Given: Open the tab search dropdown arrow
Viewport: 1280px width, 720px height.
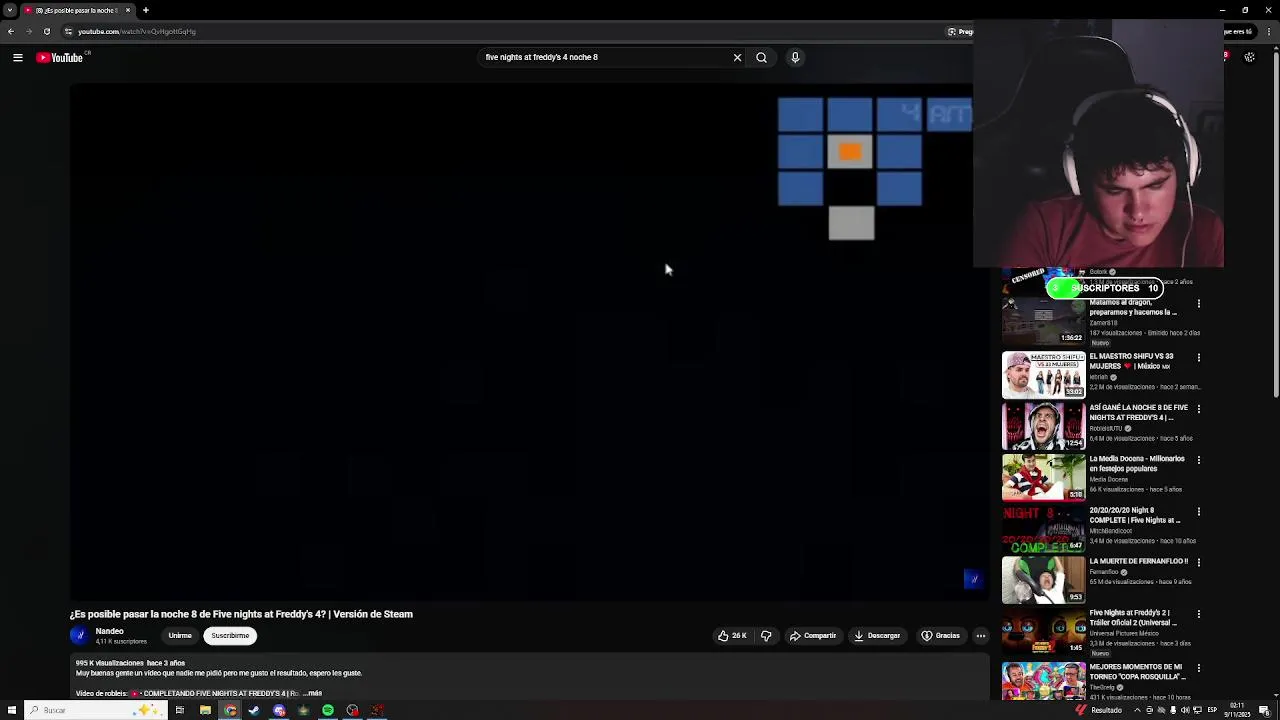Looking at the screenshot, I should [9, 10].
